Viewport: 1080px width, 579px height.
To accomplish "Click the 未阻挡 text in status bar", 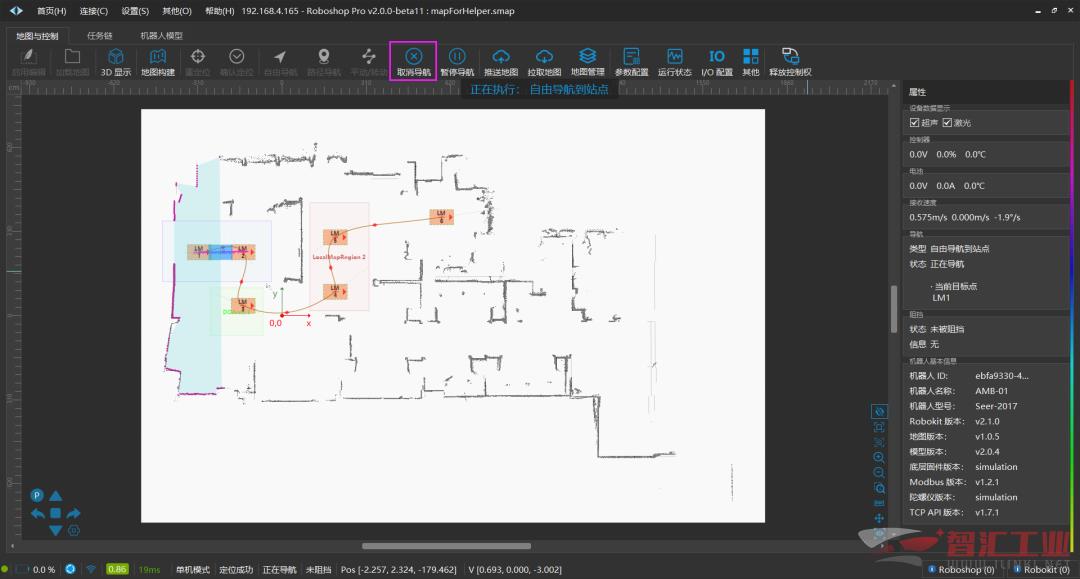I will pyautogui.click(x=318, y=569).
